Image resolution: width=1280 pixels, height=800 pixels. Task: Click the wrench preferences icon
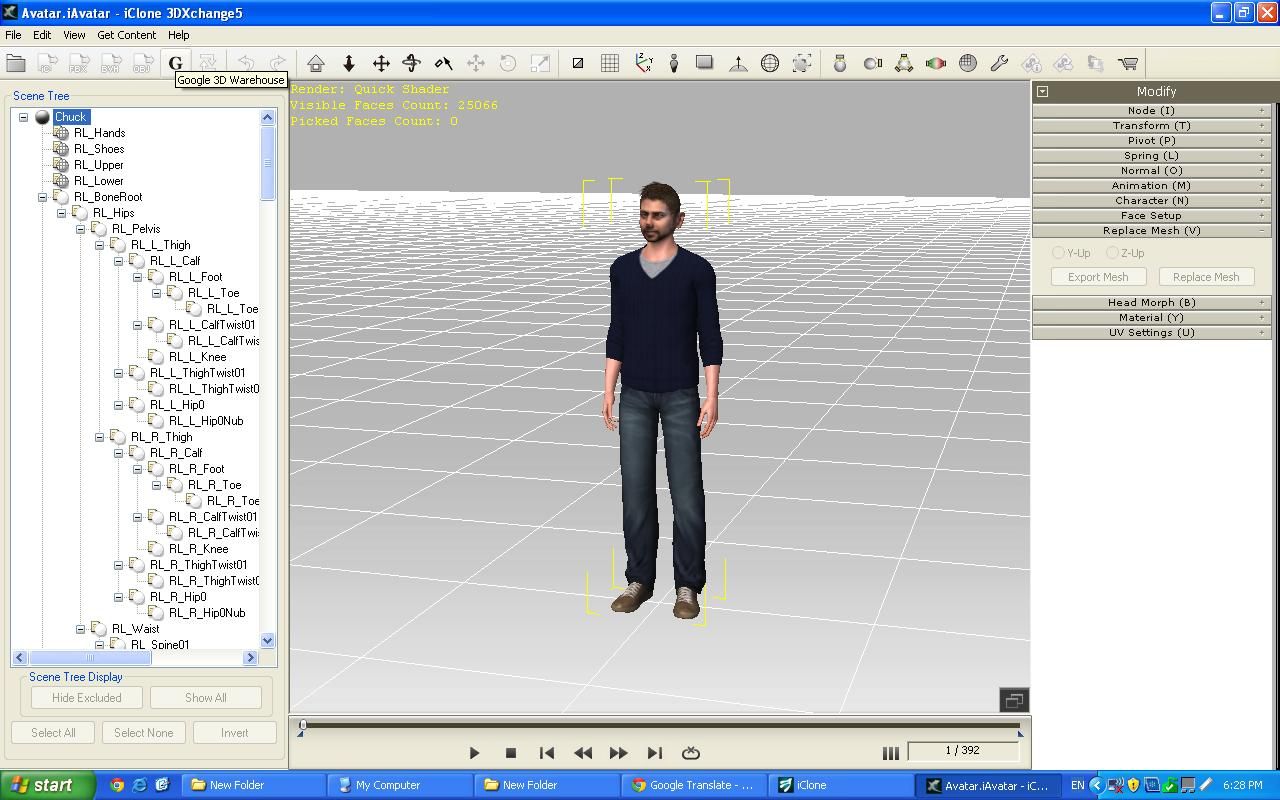(x=999, y=63)
